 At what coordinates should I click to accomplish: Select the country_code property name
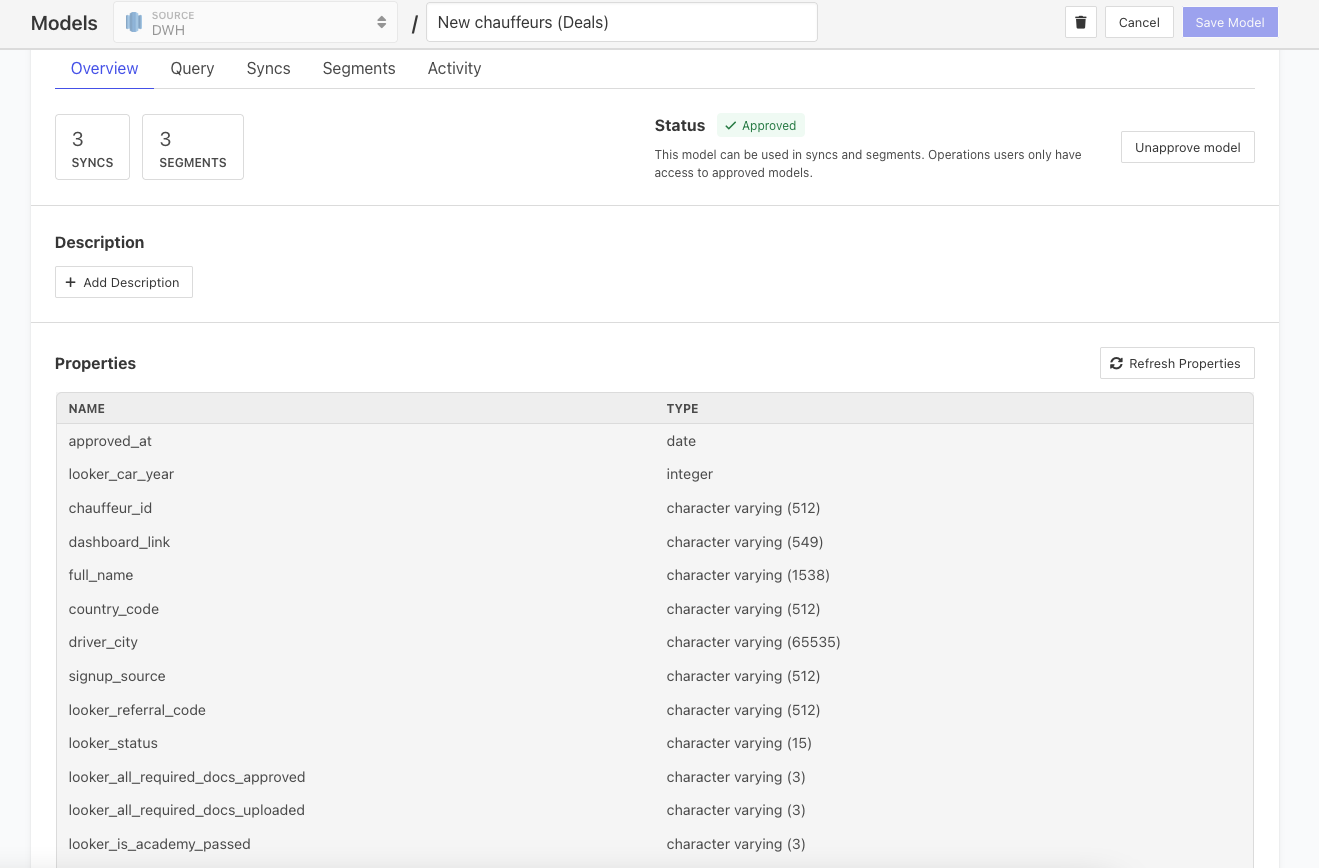click(x=114, y=609)
